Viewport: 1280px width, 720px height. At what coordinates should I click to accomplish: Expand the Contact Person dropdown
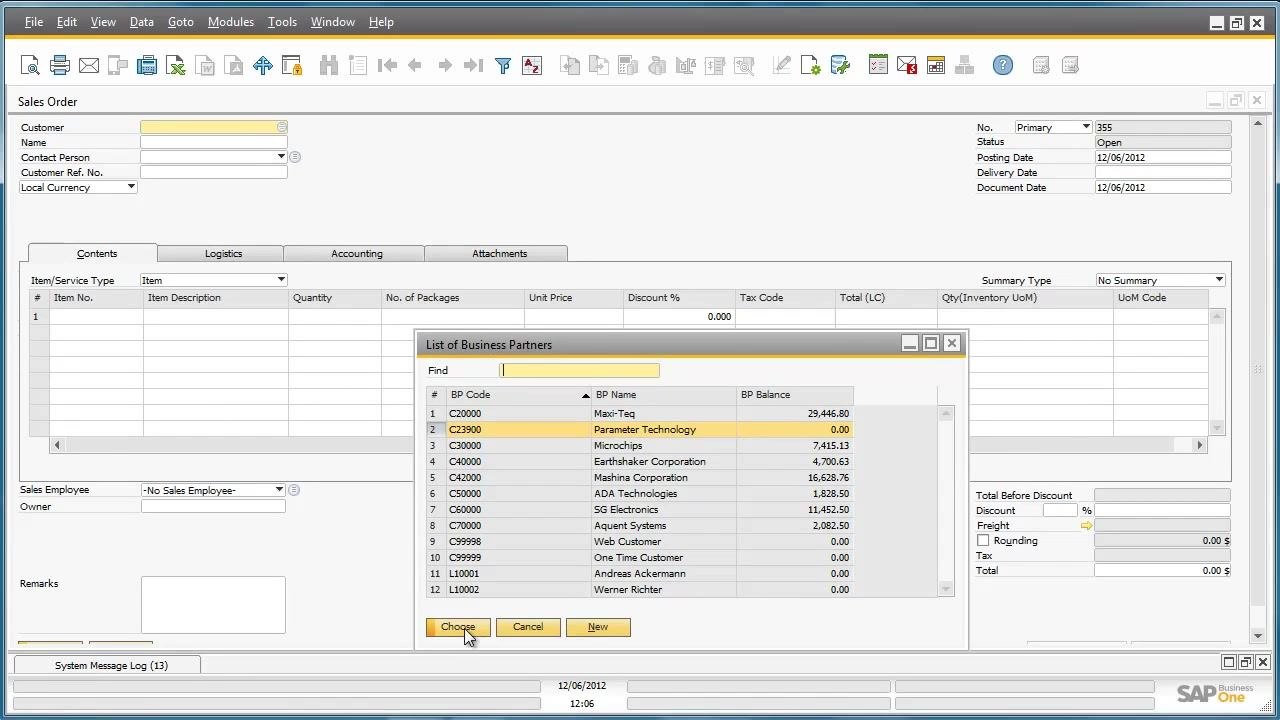[x=281, y=157]
